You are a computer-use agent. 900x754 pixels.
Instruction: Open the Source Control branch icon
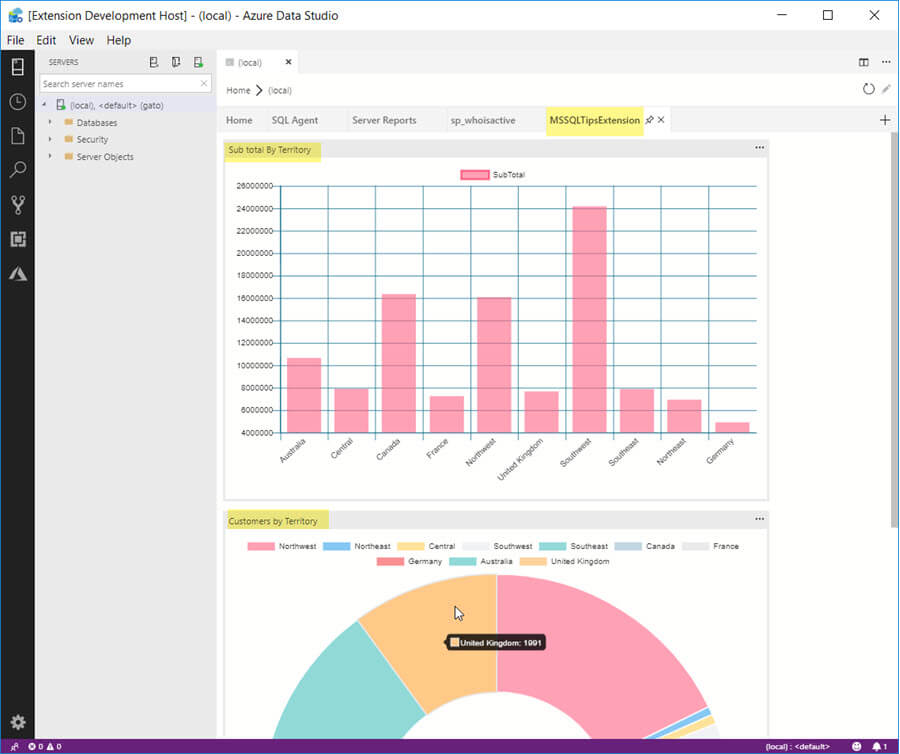(18, 205)
